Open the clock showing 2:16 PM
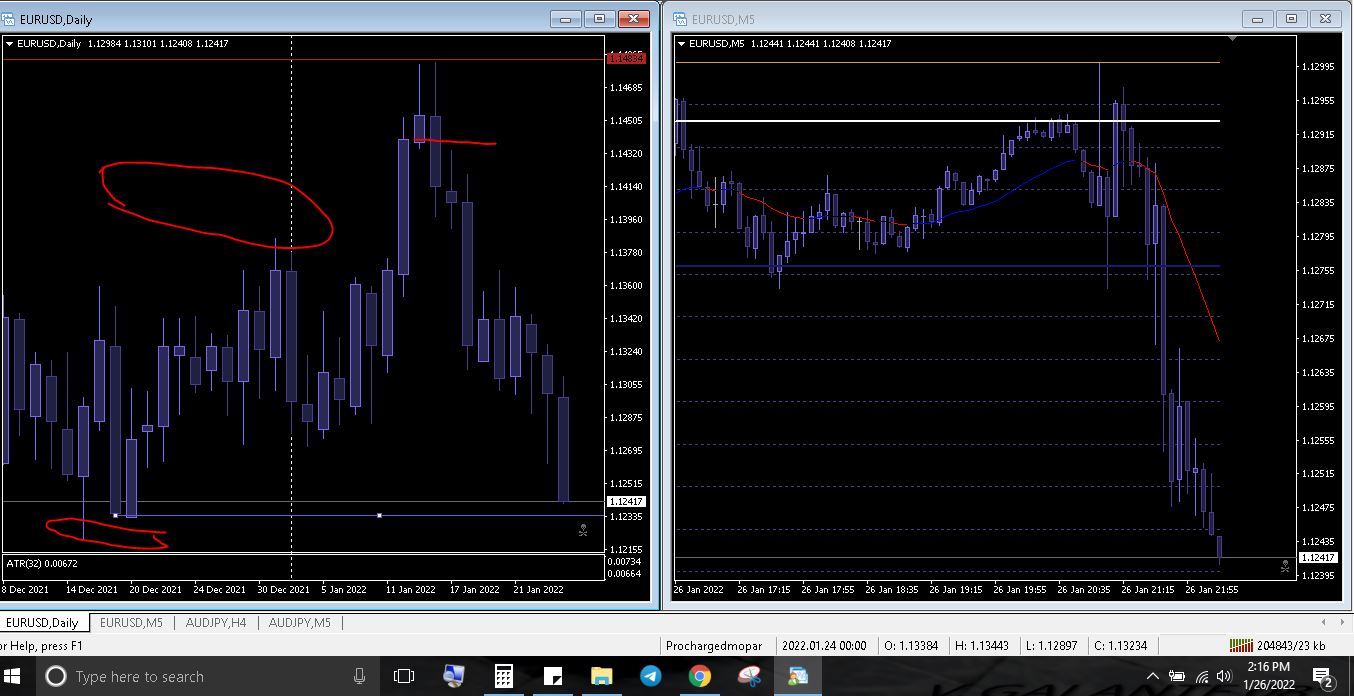 (x=1268, y=676)
